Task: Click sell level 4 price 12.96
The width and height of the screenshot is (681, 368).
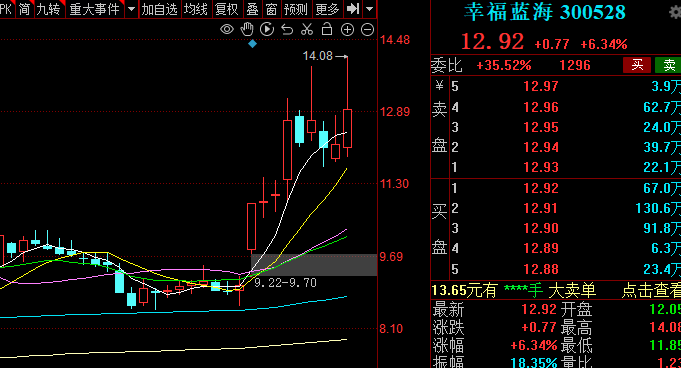Action: pyautogui.click(x=541, y=107)
